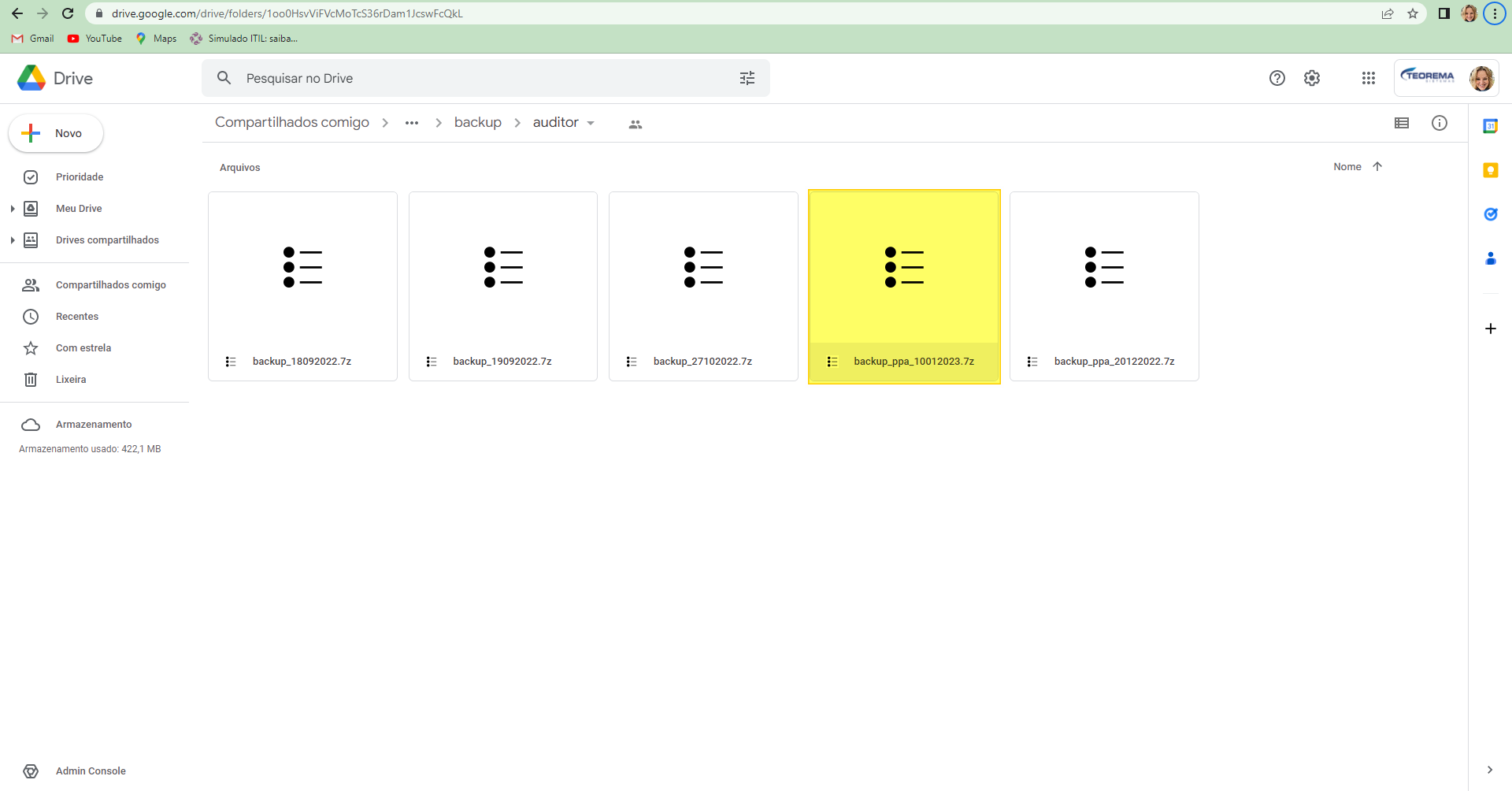Select file backup_27102022.7z
Image resolution: width=1512 pixels, height=791 pixels.
pyautogui.click(x=703, y=287)
